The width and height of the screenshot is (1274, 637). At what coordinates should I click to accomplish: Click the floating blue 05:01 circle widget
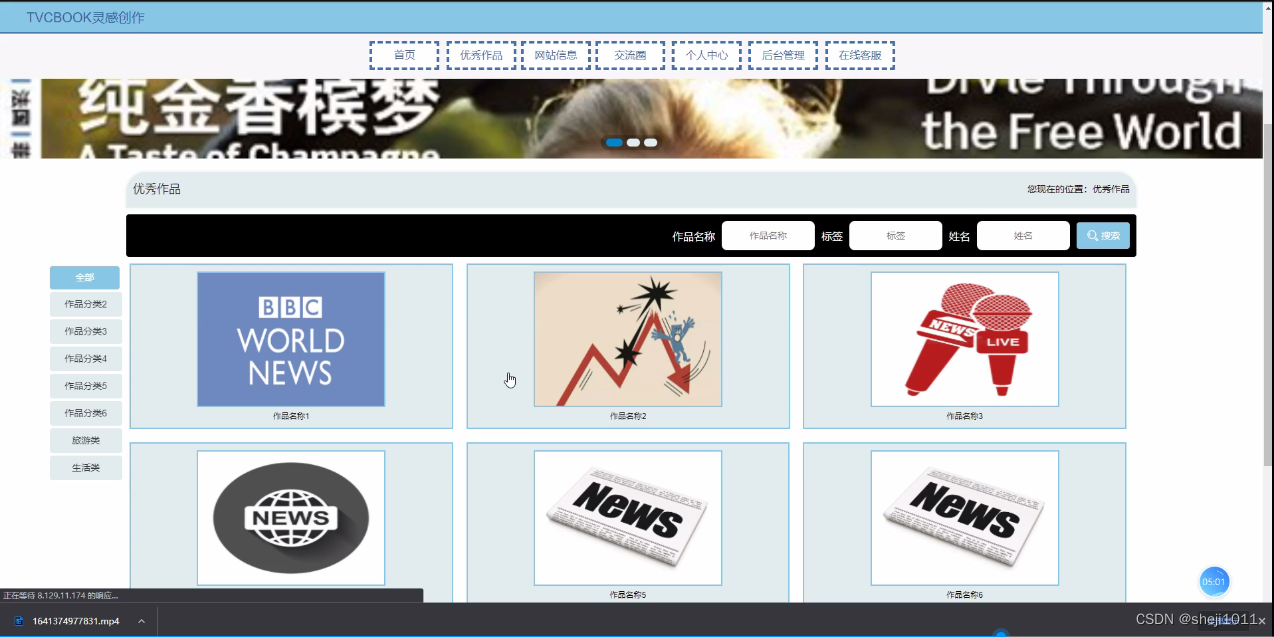pyautogui.click(x=1214, y=581)
